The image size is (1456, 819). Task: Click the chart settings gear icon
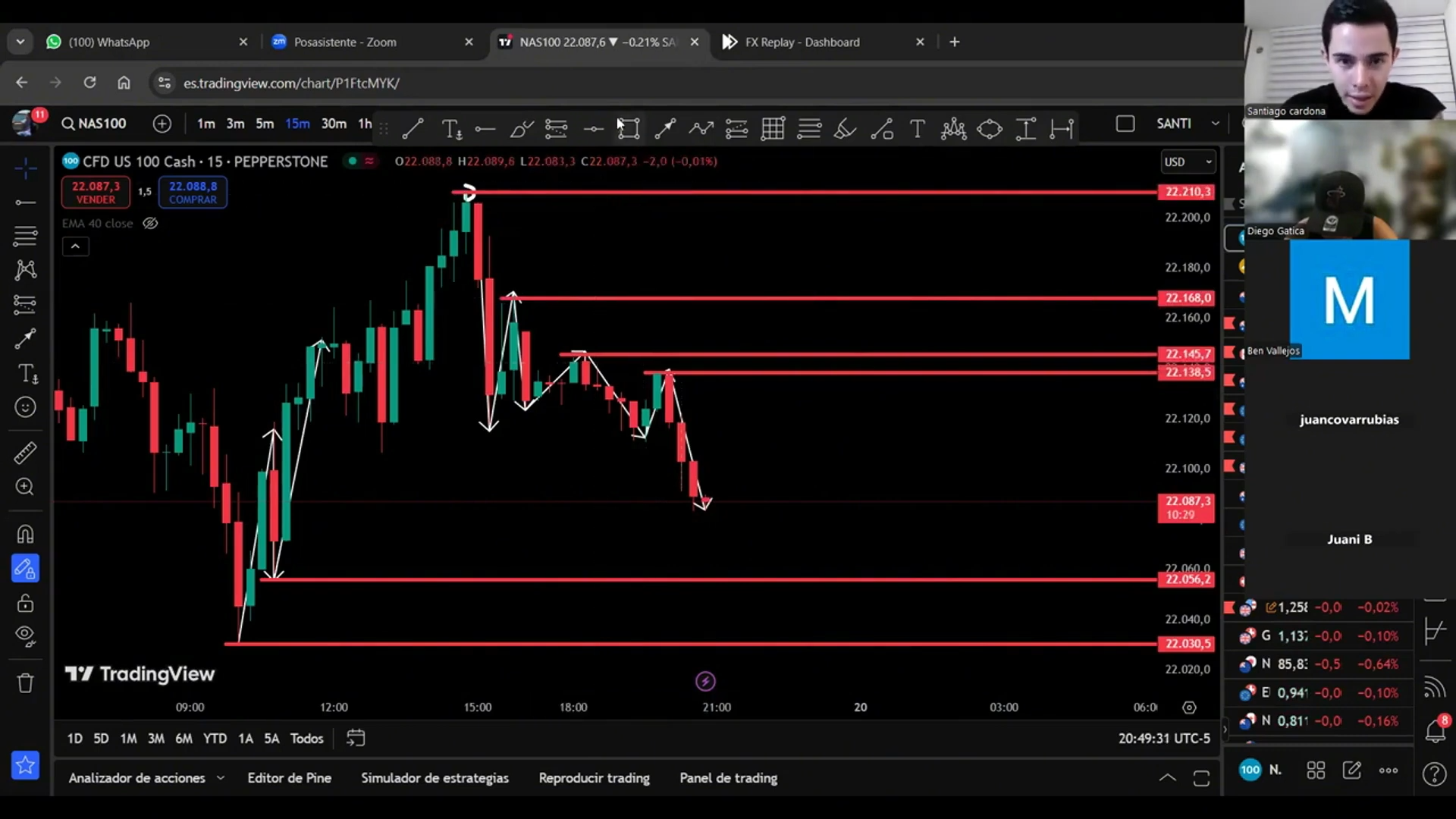(1189, 708)
